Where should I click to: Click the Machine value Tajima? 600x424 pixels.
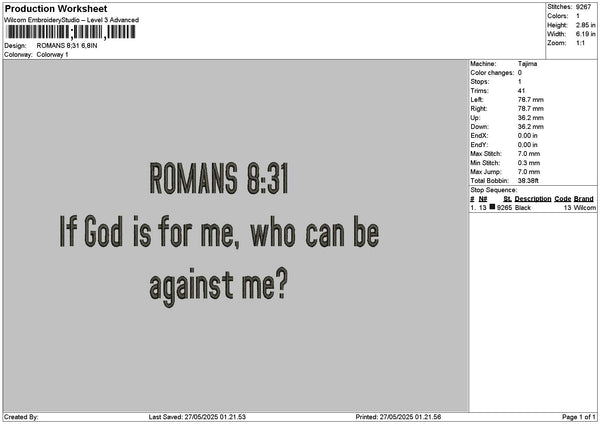[x=527, y=64]
